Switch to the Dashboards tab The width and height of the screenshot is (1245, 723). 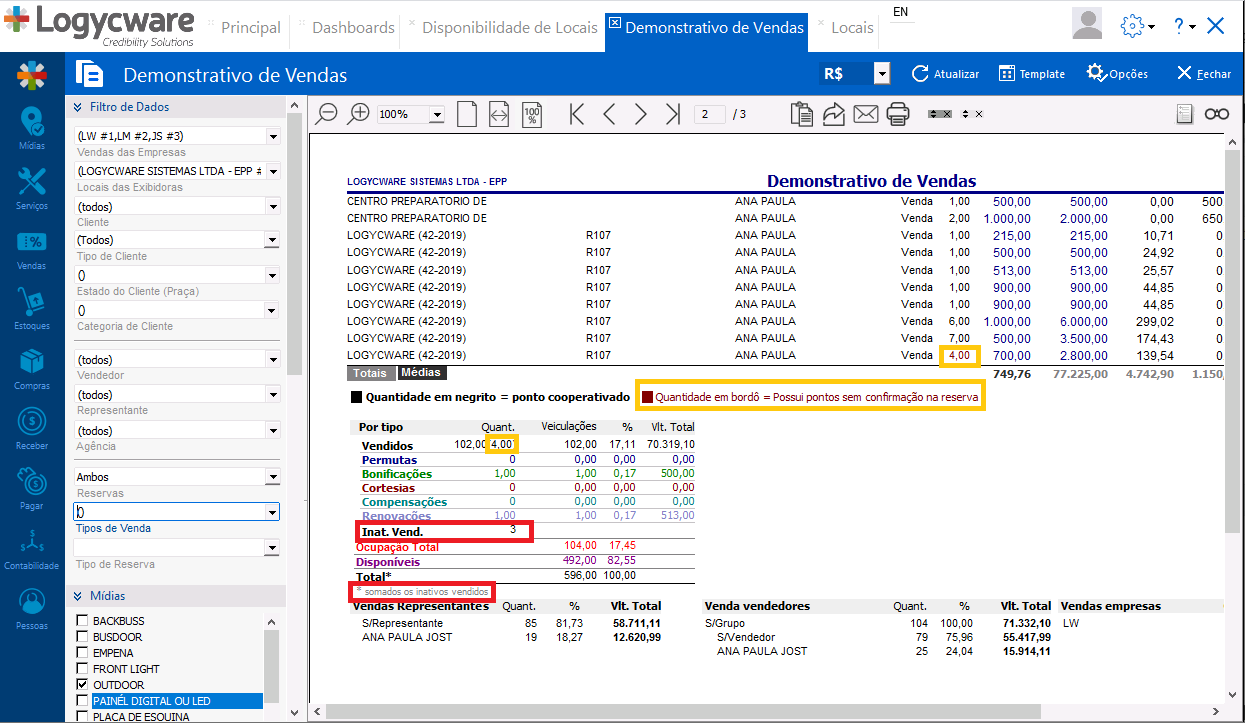353,27
